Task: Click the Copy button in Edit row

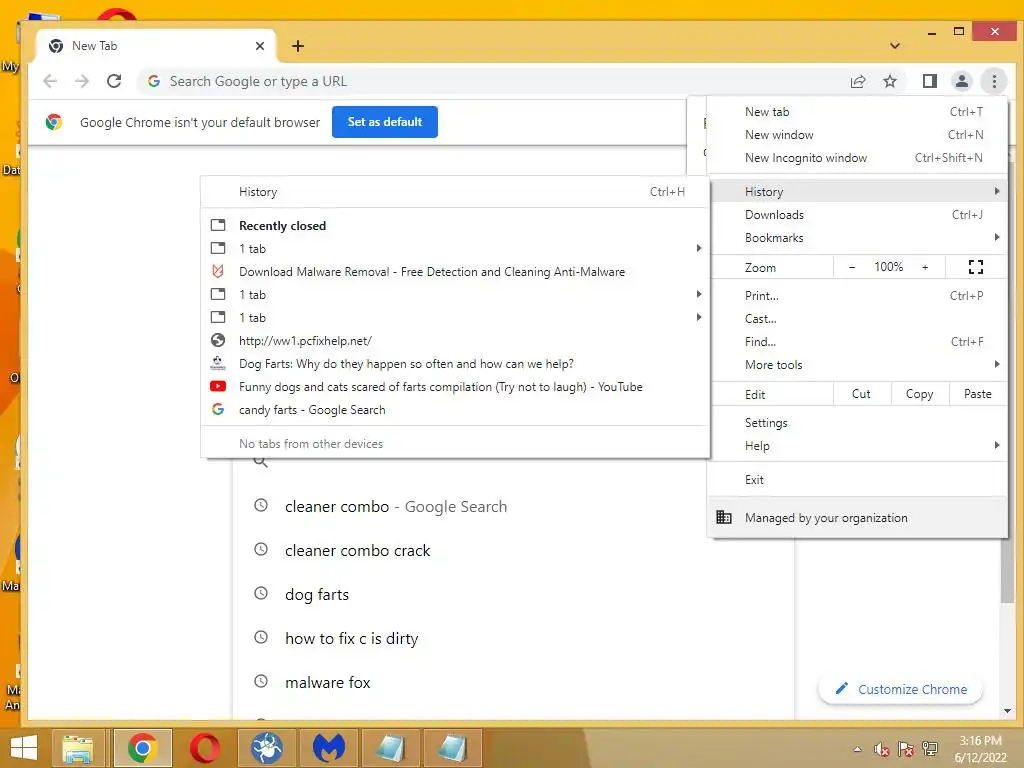Action: click(x=920, y=394)
